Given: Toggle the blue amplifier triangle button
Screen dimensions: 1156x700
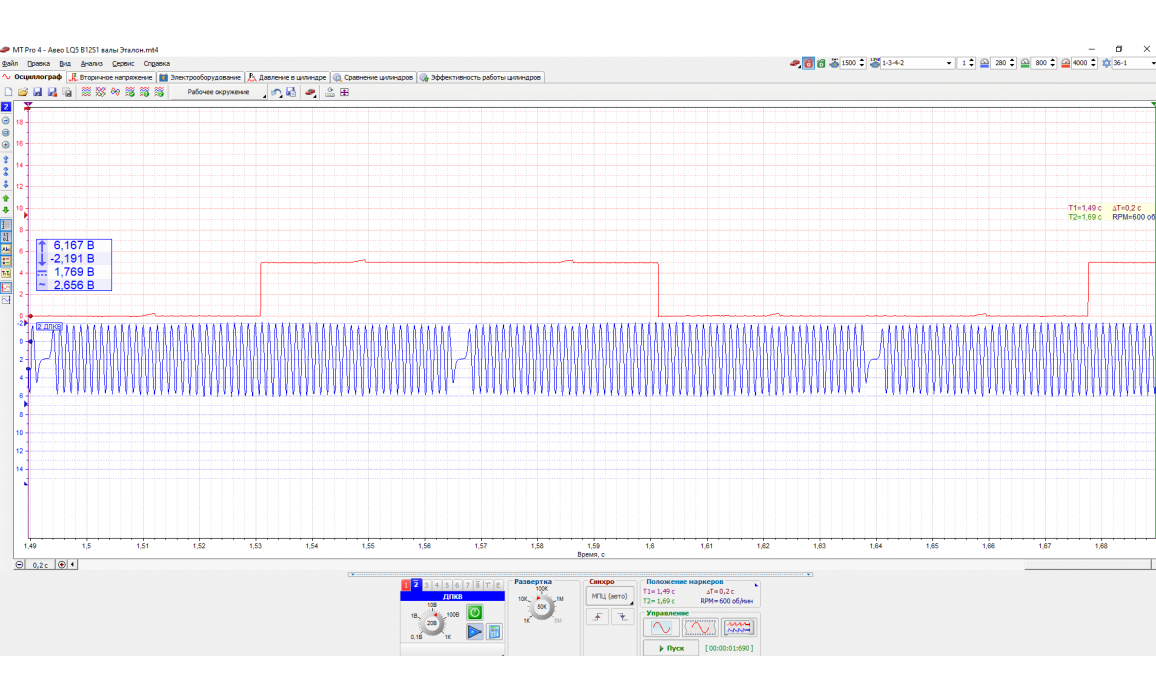Looking at the screenshot, I should 475,631.
